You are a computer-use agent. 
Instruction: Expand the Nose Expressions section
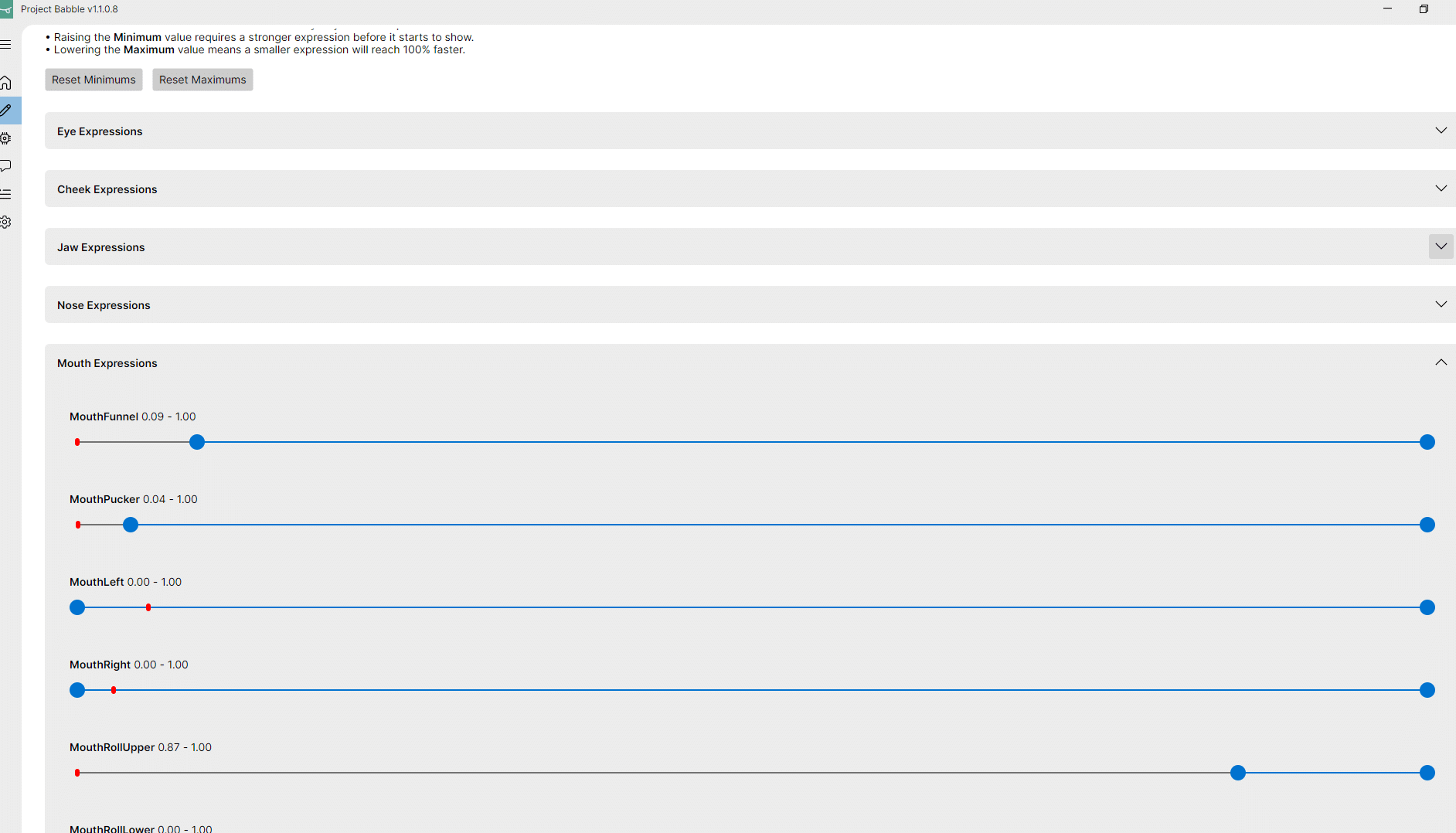tap(750, 304)
